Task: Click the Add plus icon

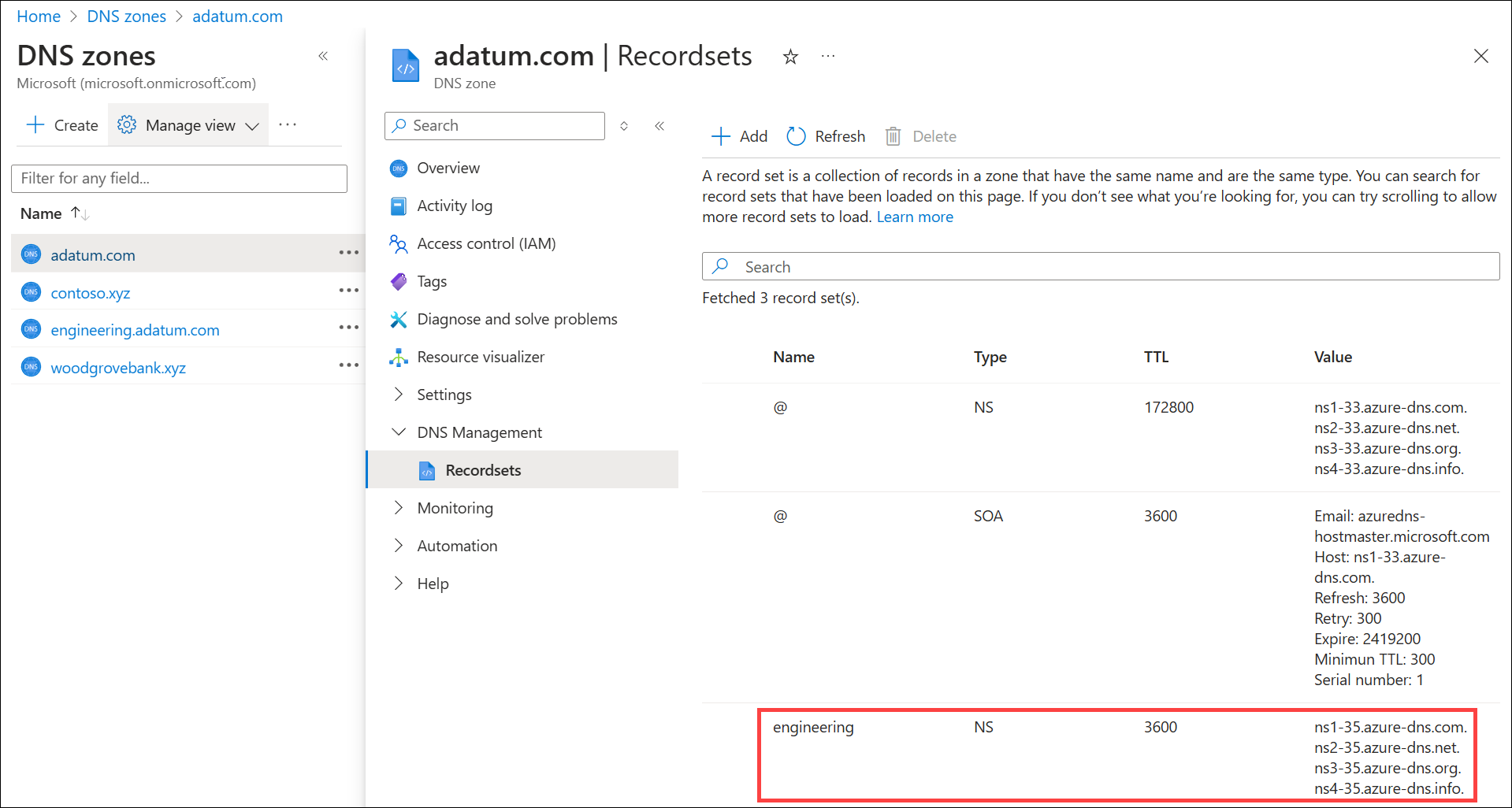Action: click(720, 136)
